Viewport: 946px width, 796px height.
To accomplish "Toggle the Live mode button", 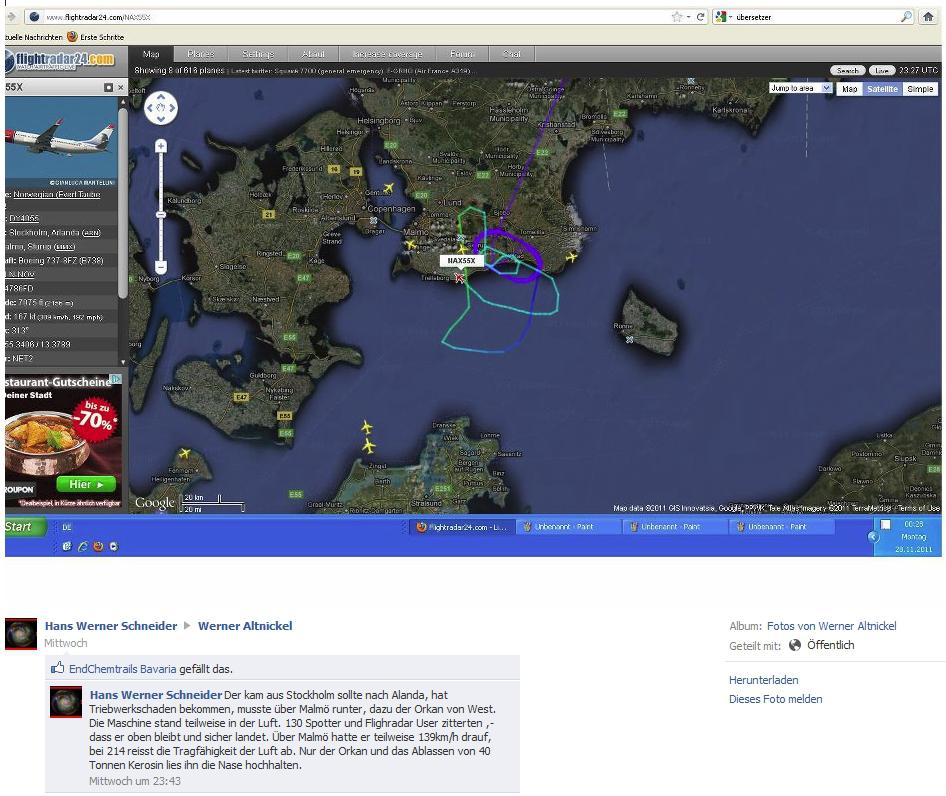I will point(881,71).
